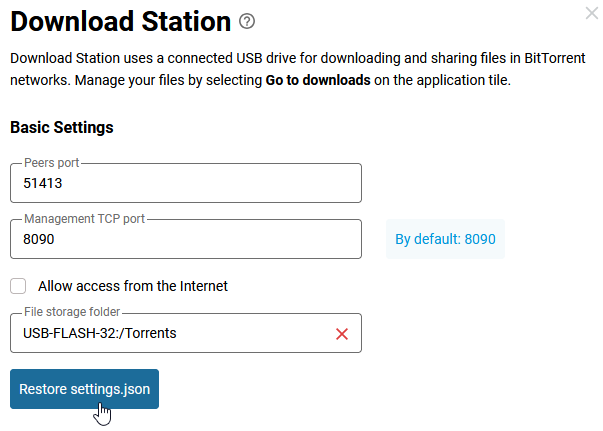The width and height of the screenshot is (603, 431).
Task: Enable Allow access from the Internet checkbox
Action: point(19,286)
